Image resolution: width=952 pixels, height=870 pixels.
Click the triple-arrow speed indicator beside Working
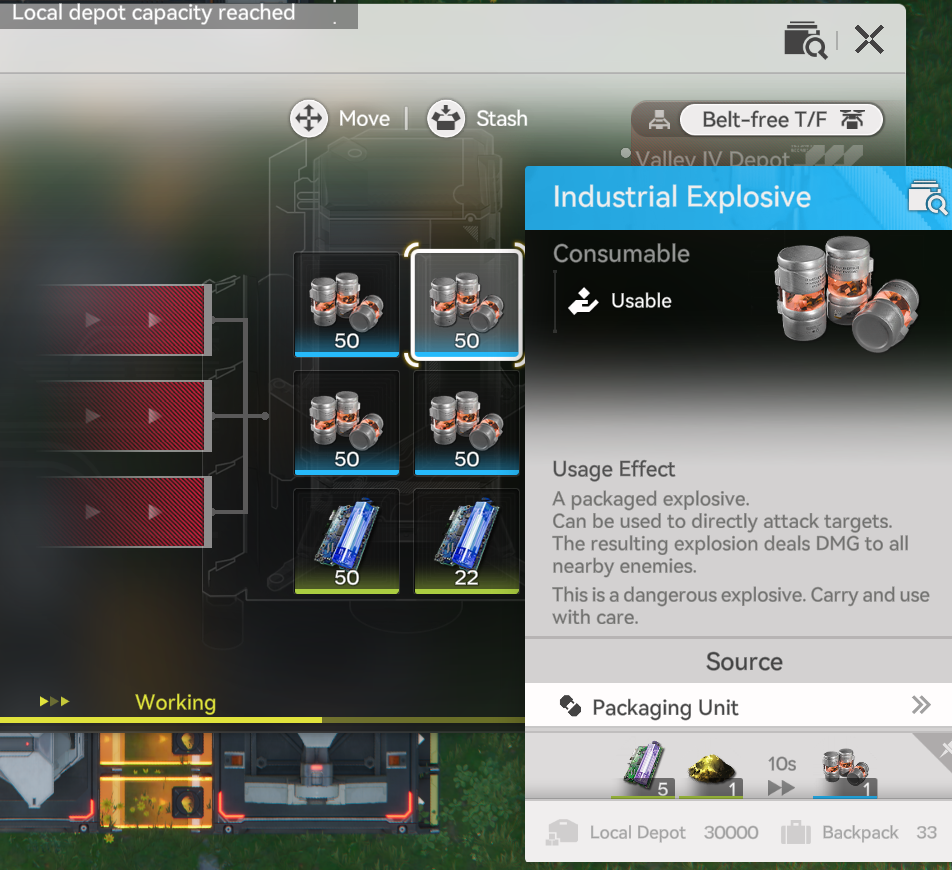[x=55, y=701]
